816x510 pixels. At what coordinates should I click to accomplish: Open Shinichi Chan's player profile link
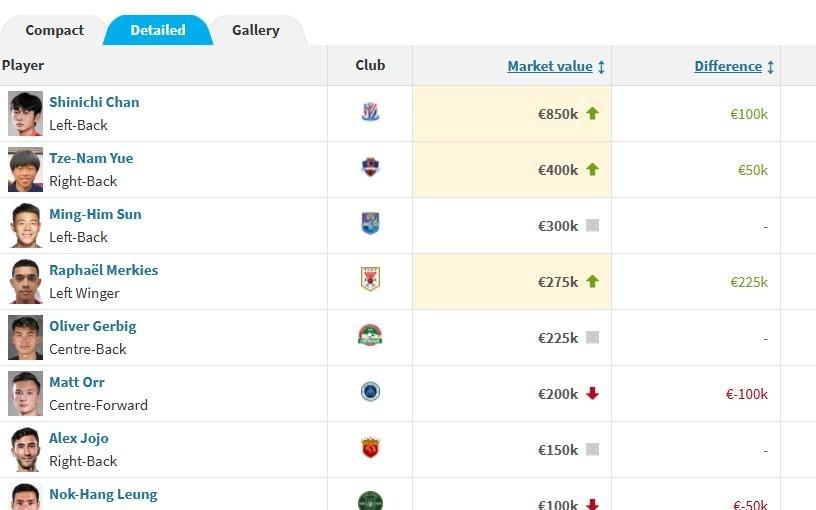[x=94, y=102]
